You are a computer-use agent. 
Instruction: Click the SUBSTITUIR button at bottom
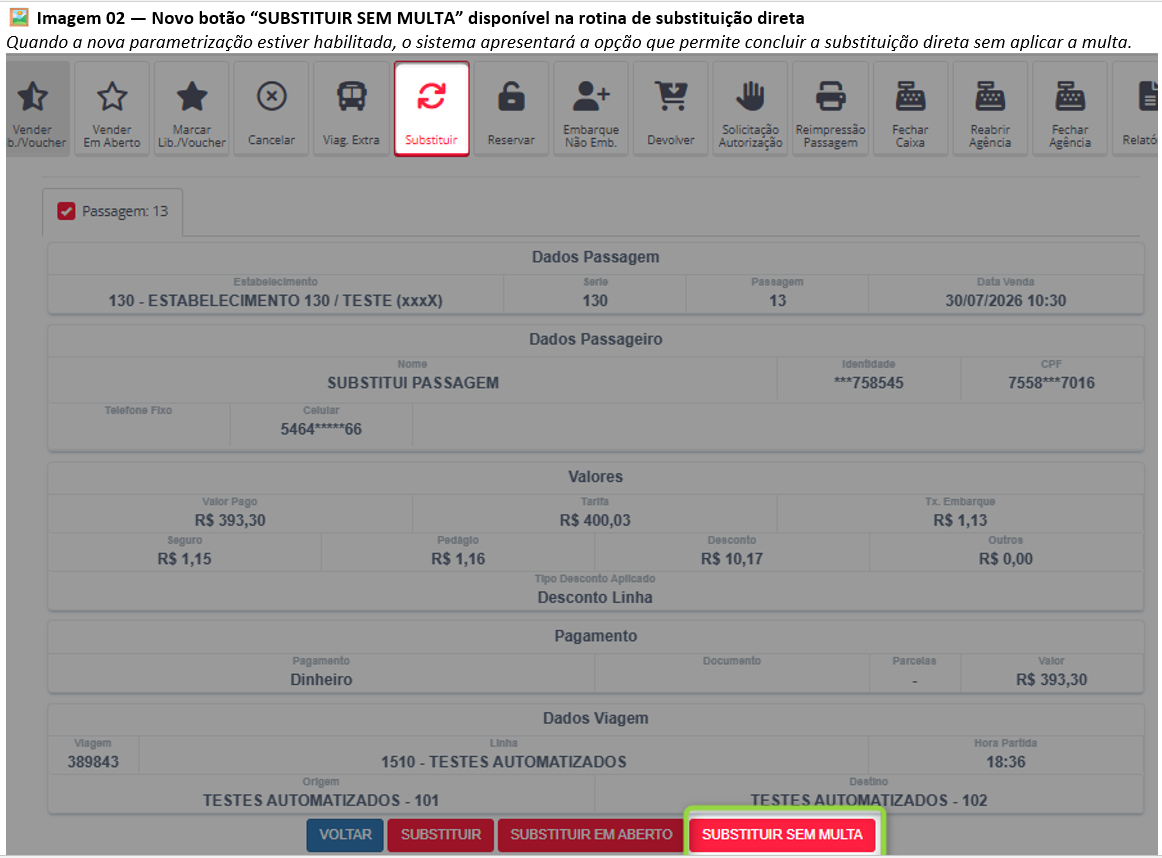point(441,835)
